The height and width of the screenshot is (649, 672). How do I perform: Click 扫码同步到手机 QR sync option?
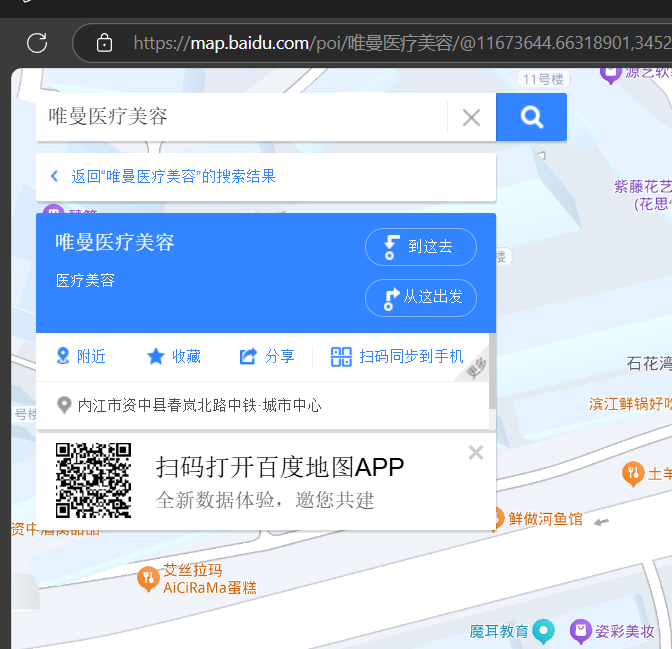[397, 356]
